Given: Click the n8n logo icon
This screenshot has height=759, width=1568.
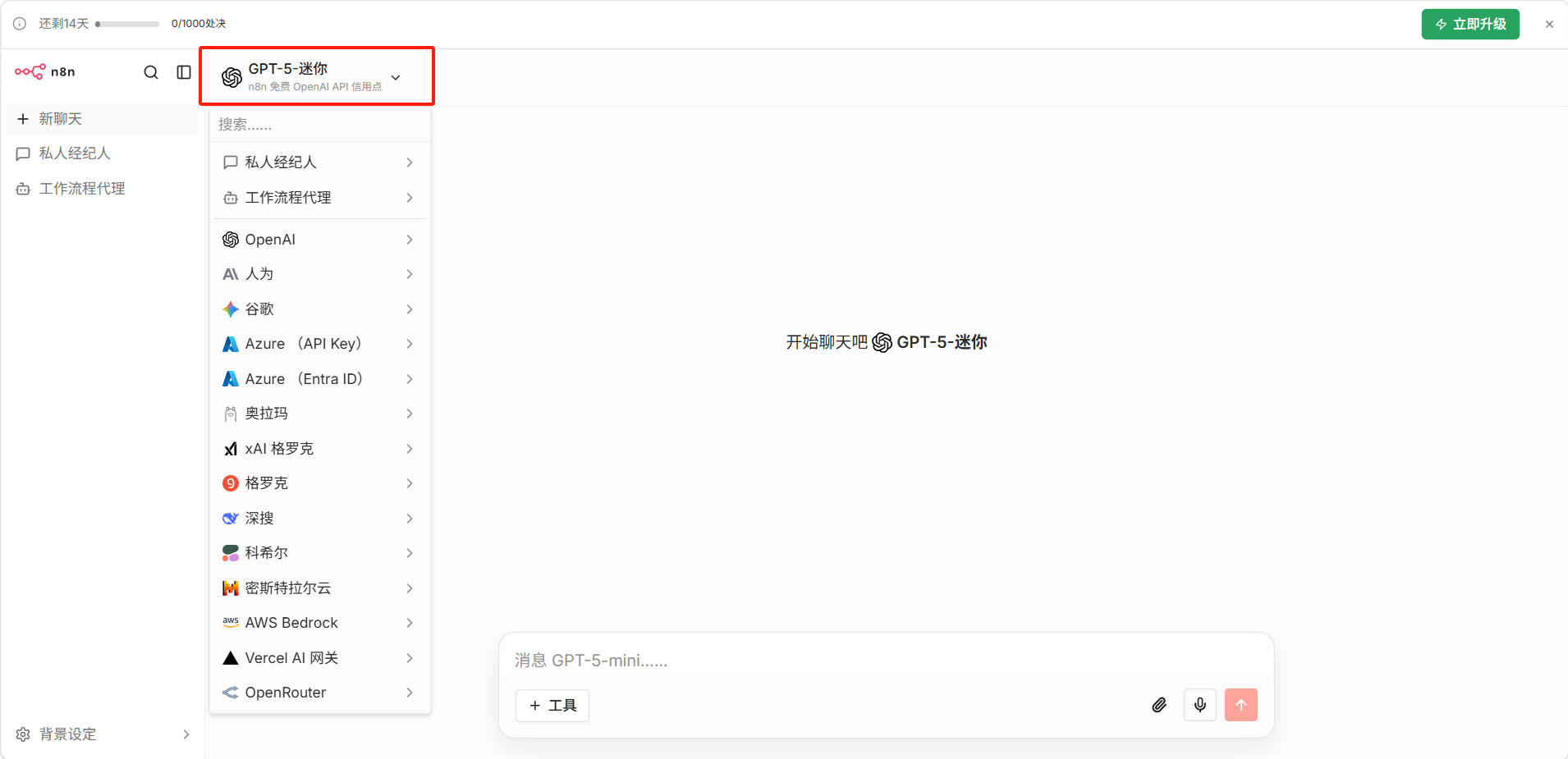Looking at the screenshot, I should click(x=30, y=71).
